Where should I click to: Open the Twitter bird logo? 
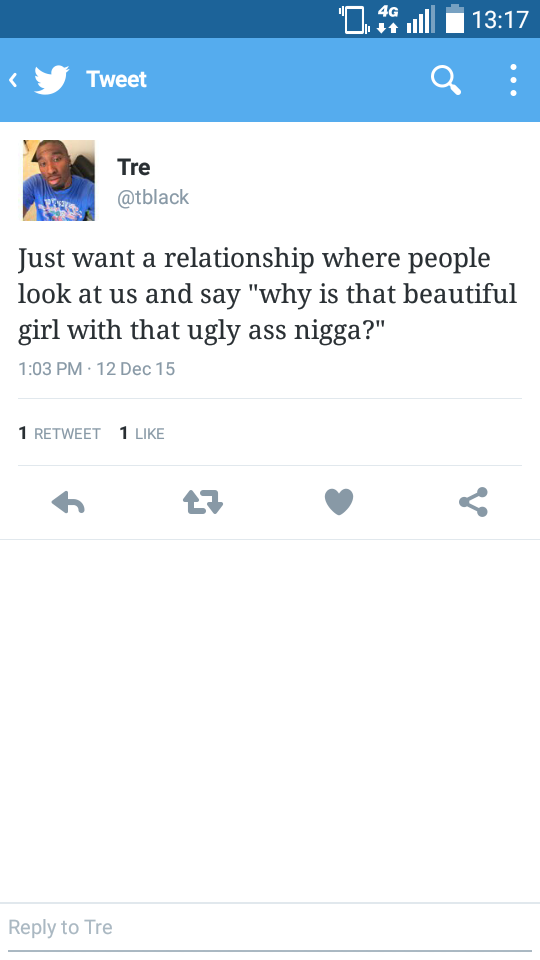51,80
